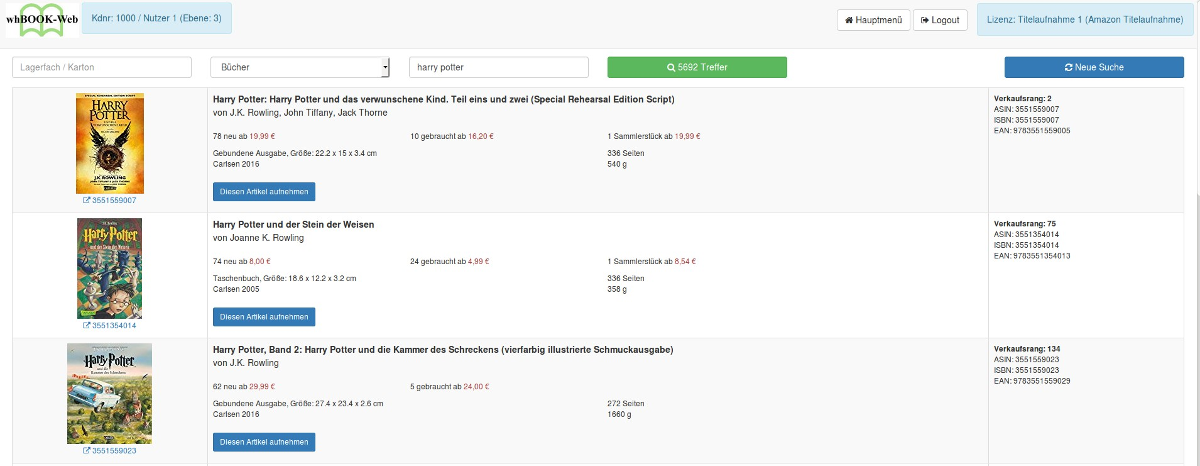This screenshot has width=1200, height=466.
Task: Click '78 neu ab 19,99 €' price
Action: 242,136
